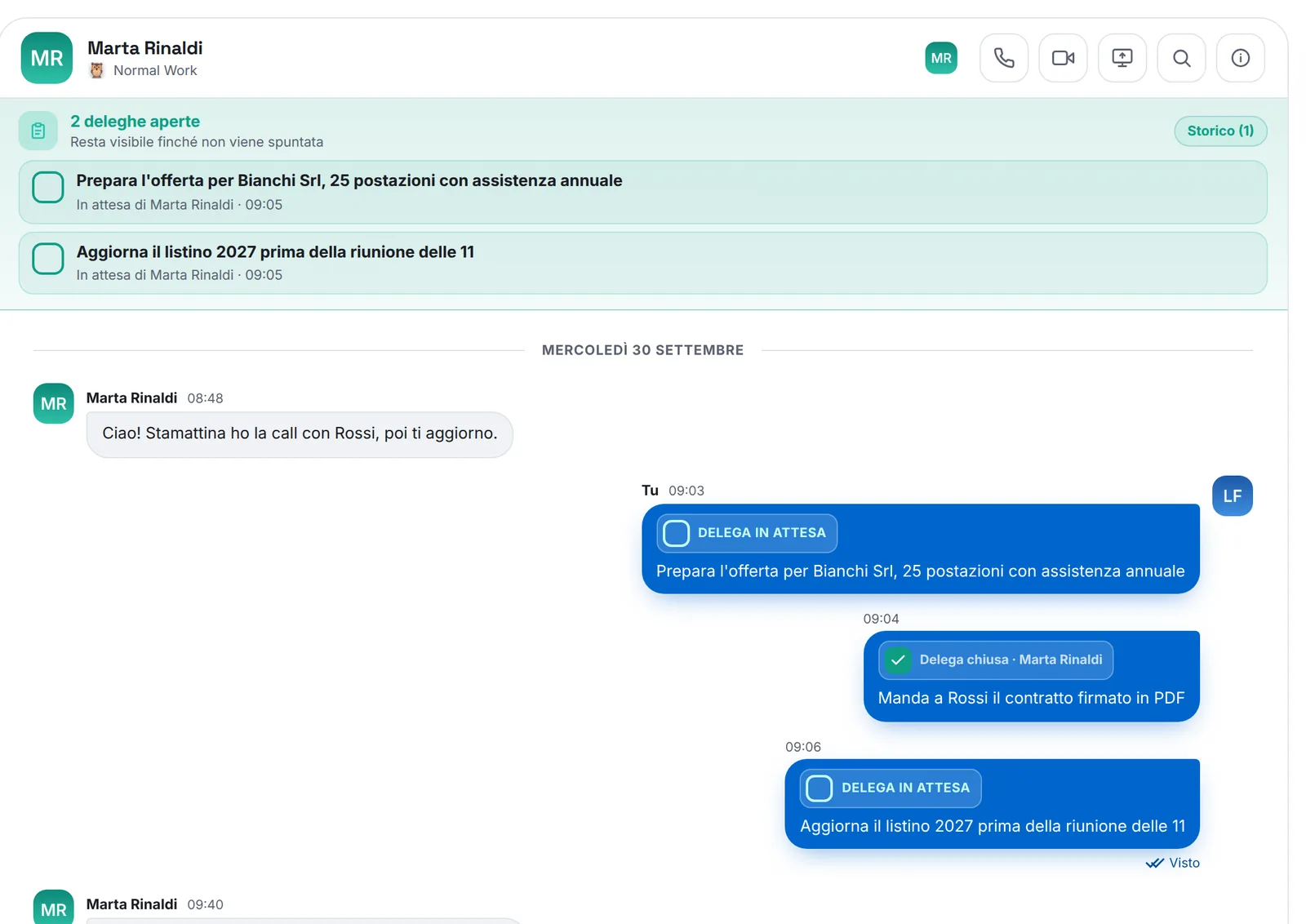Click the small MR avatar in the header

[941, 58]
